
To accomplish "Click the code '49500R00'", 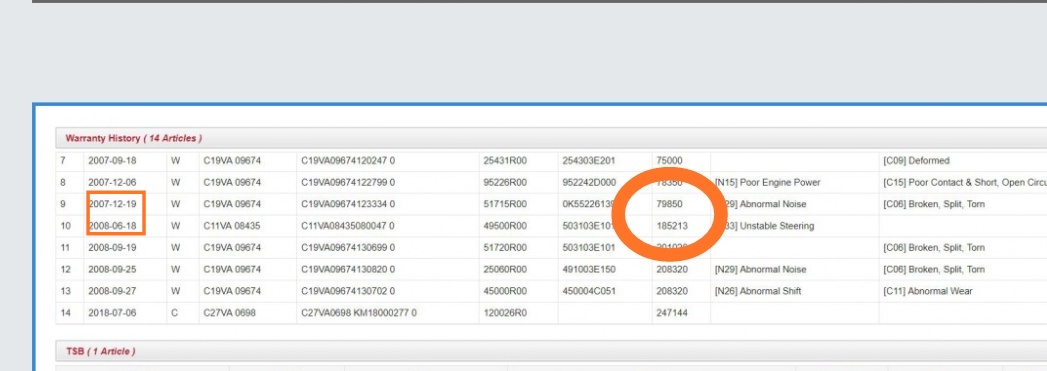I will [505, 226].
